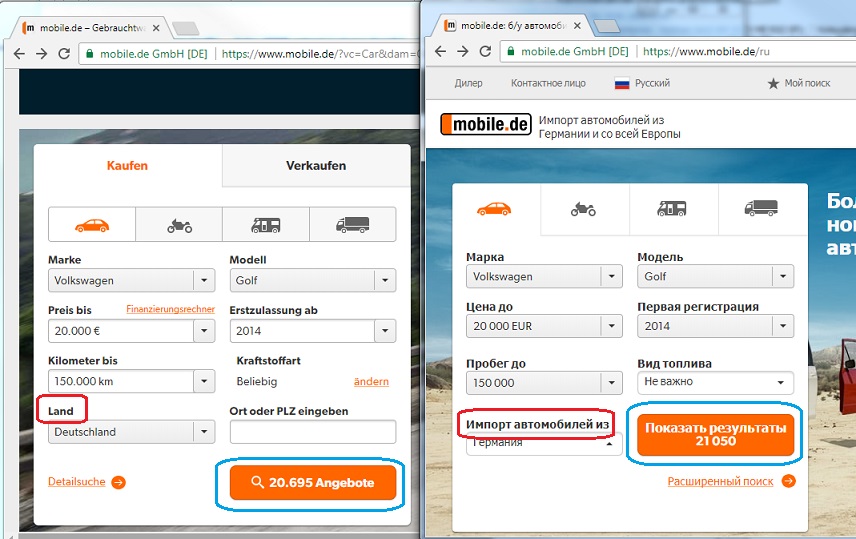This screenshot has width=856, height=539.
Task: Select the motorcycle icon in the Russian form
Action: click(x=583, y=209)
